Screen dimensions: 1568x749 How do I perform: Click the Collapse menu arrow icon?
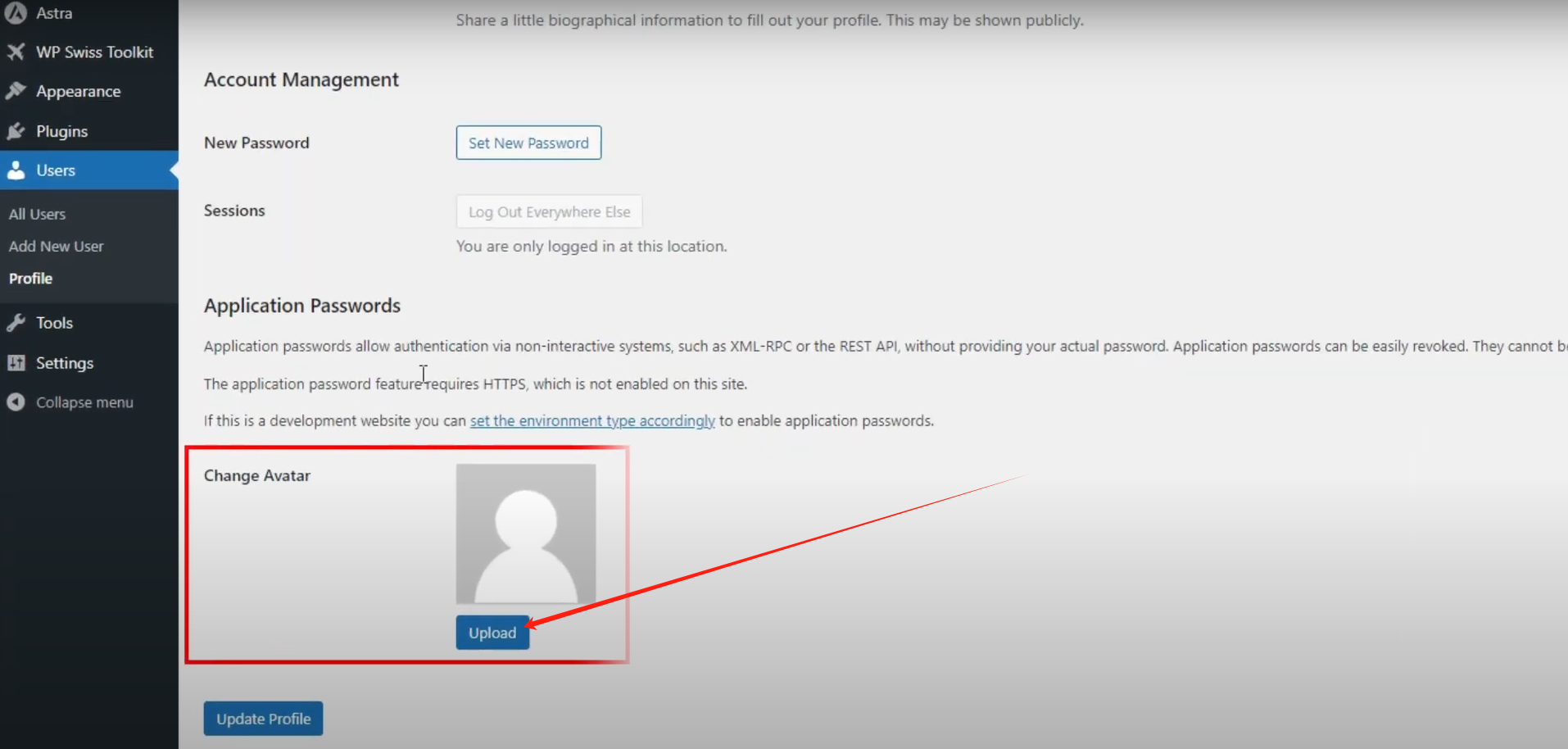16,402
